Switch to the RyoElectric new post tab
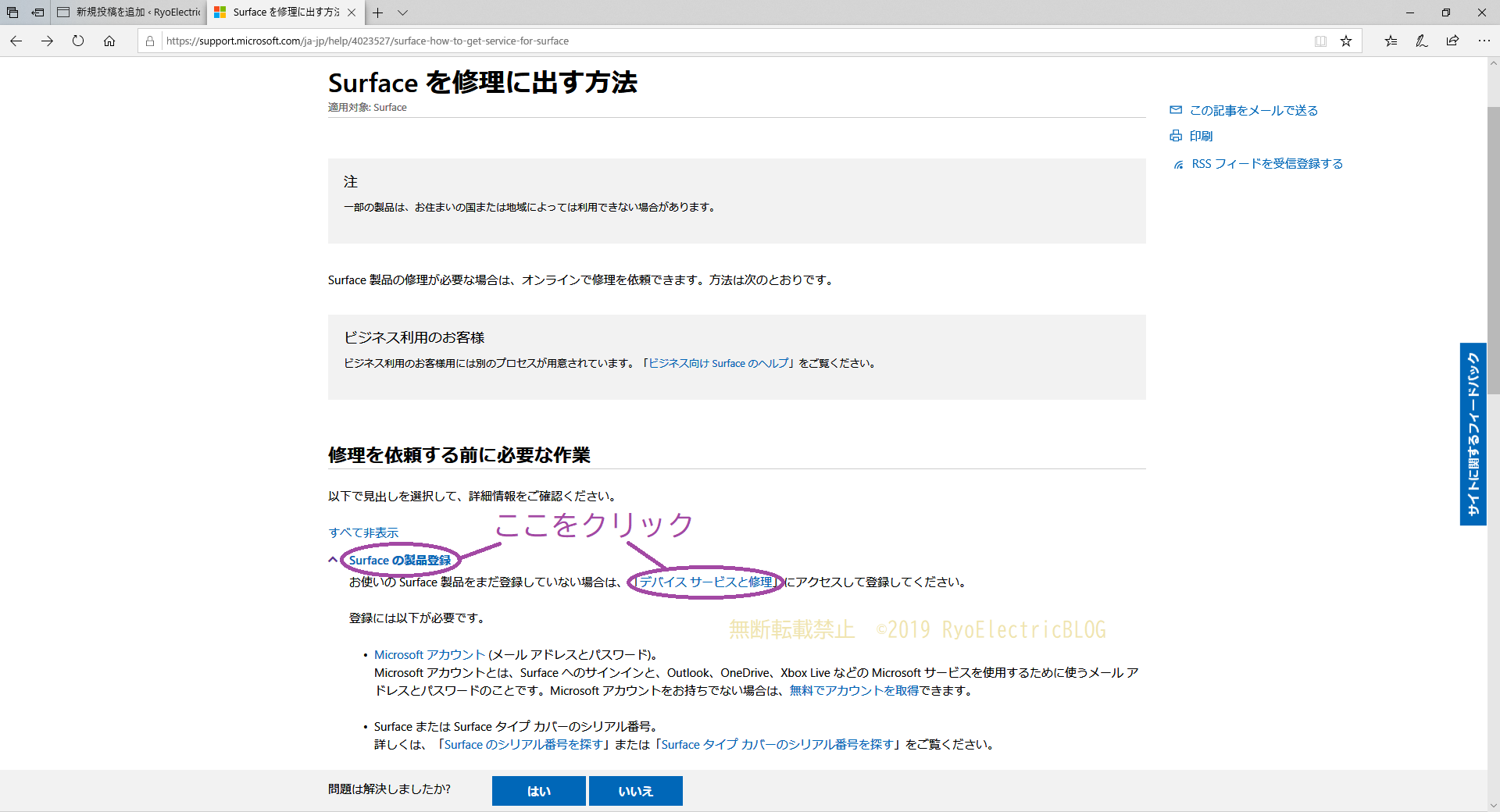This screenshot has width=1500, height=812. pyautogui.click(x=129, y=12)
